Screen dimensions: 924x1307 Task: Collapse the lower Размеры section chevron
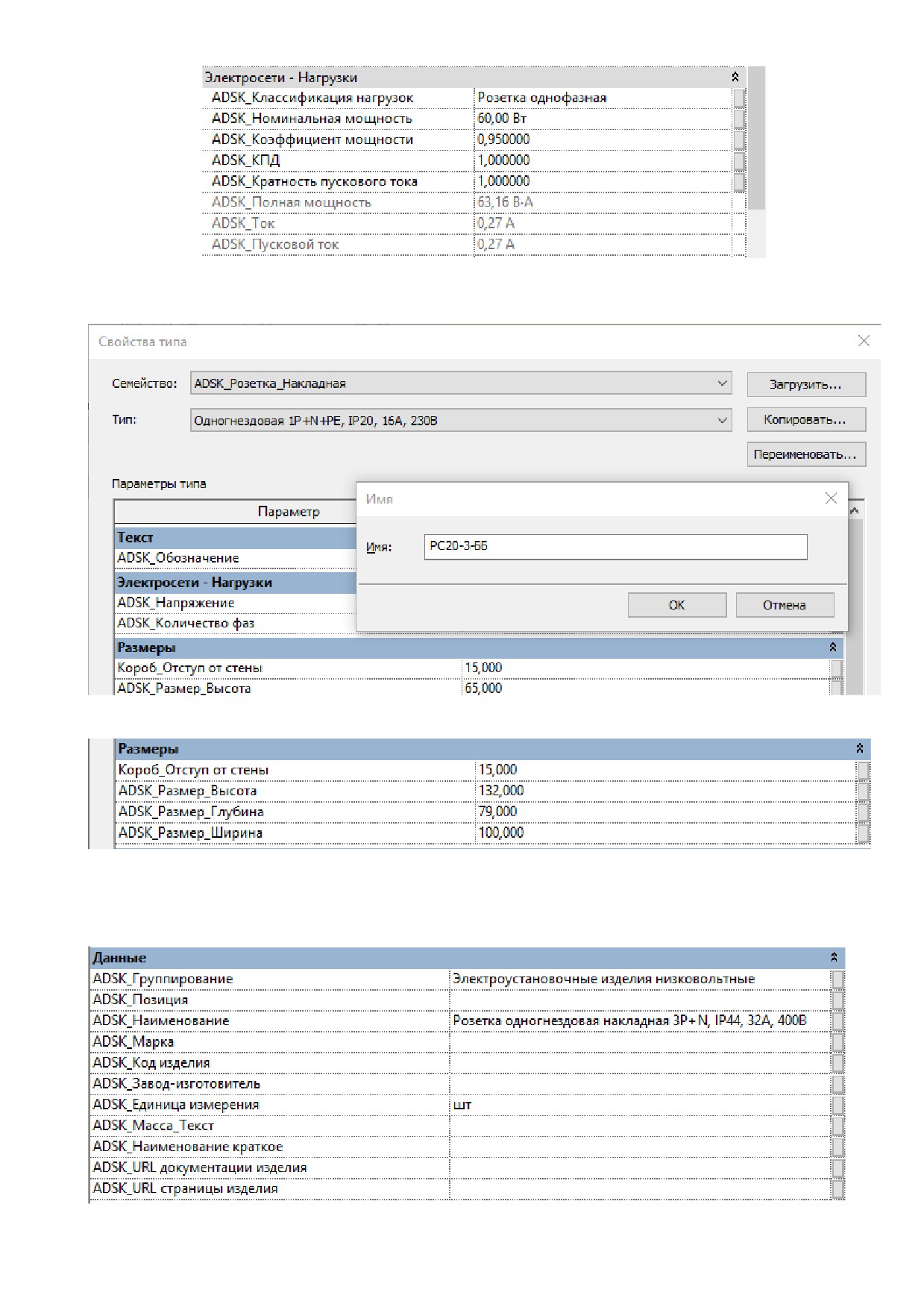pyautogui.click(x=859, y=748)
